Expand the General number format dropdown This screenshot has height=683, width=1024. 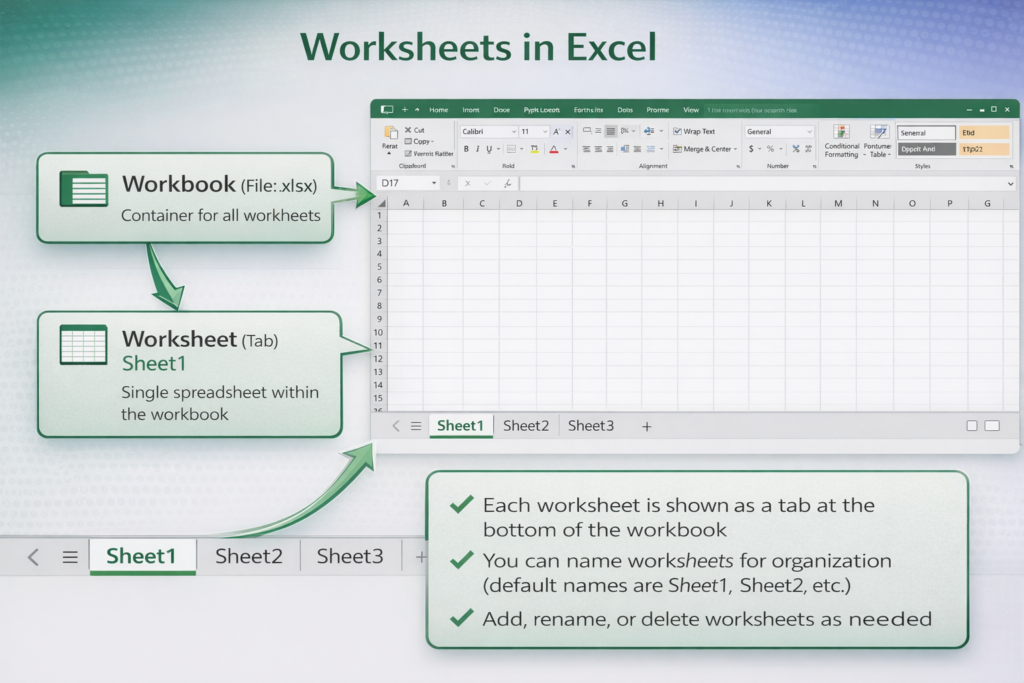click(808, 132)
